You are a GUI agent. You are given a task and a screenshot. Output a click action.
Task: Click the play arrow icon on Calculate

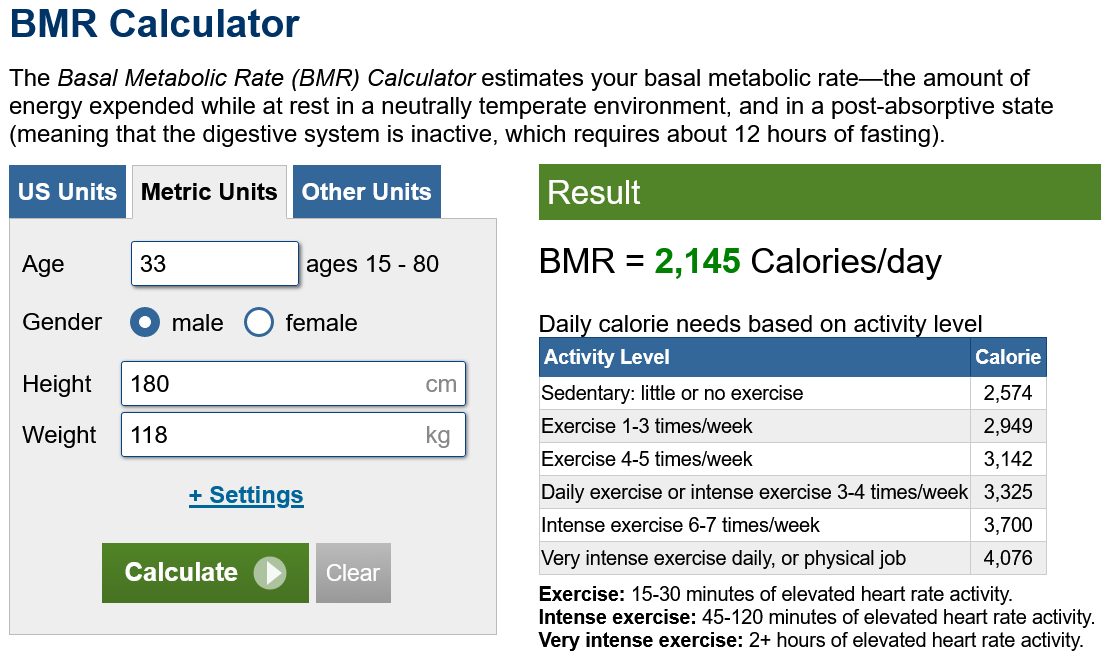269,573
